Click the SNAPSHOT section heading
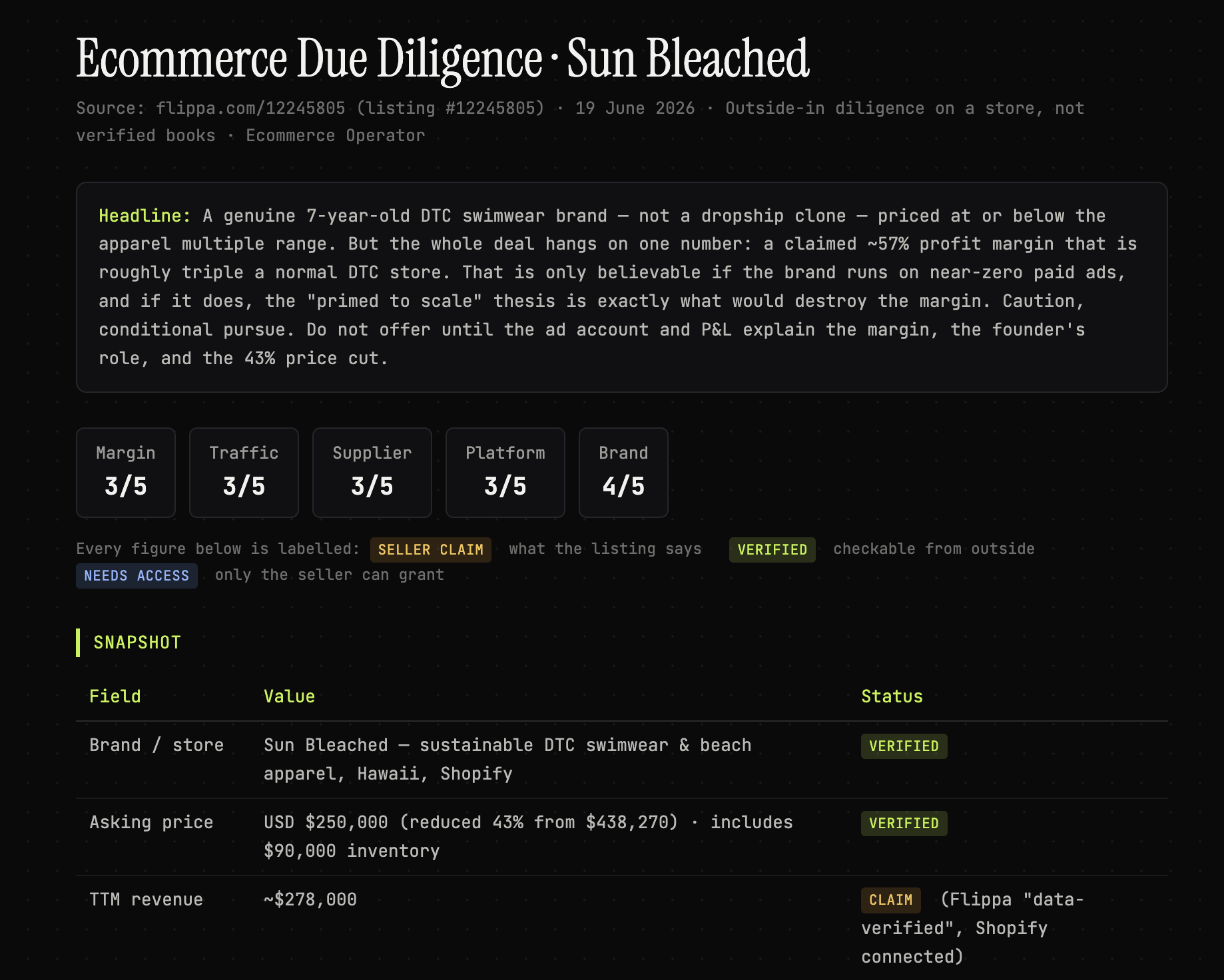The height and width of the screenshot is (980, 1224). pyautogui.click(x=137, y=642)
